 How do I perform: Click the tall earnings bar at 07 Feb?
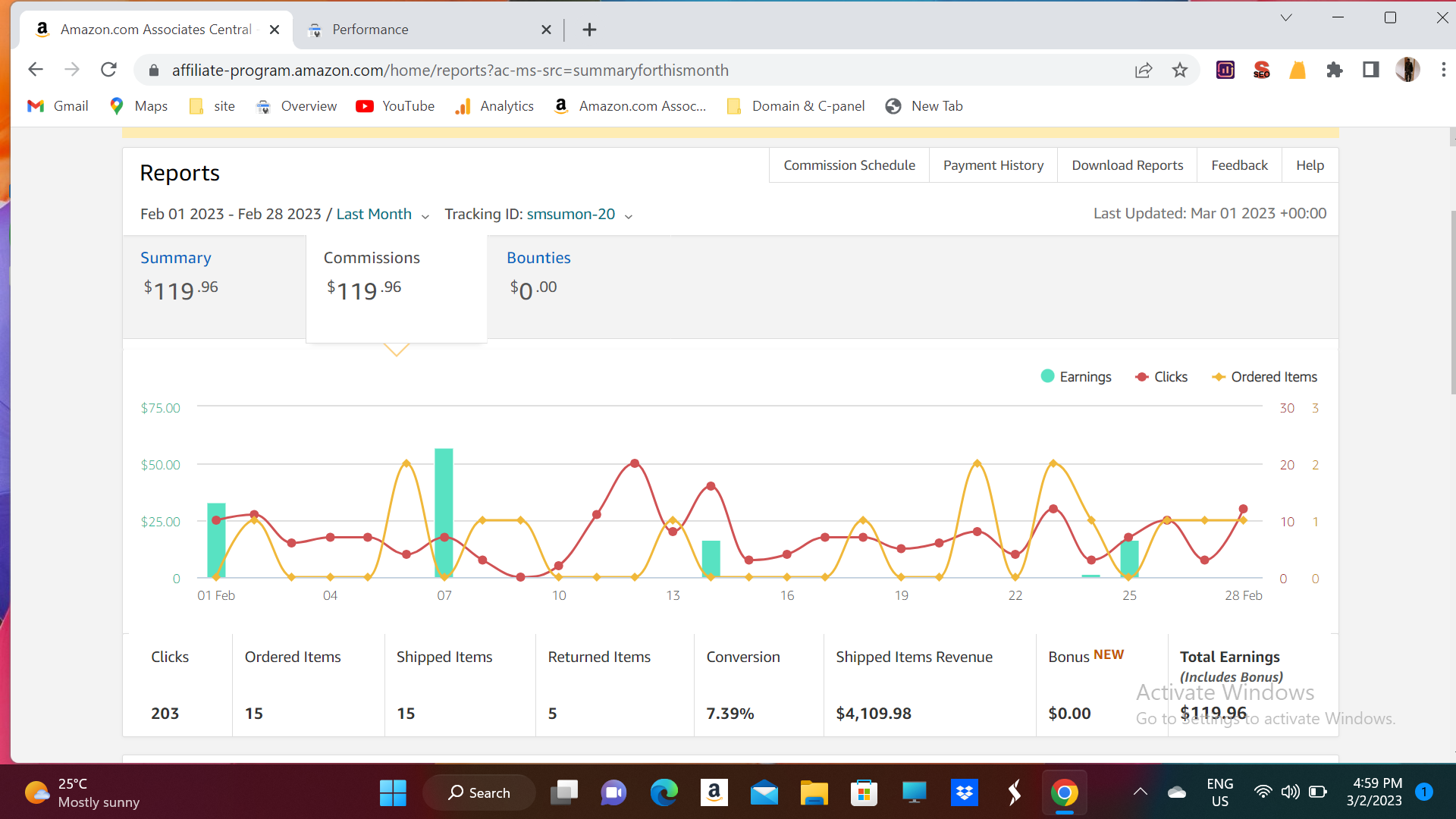[x=444, y=513]
